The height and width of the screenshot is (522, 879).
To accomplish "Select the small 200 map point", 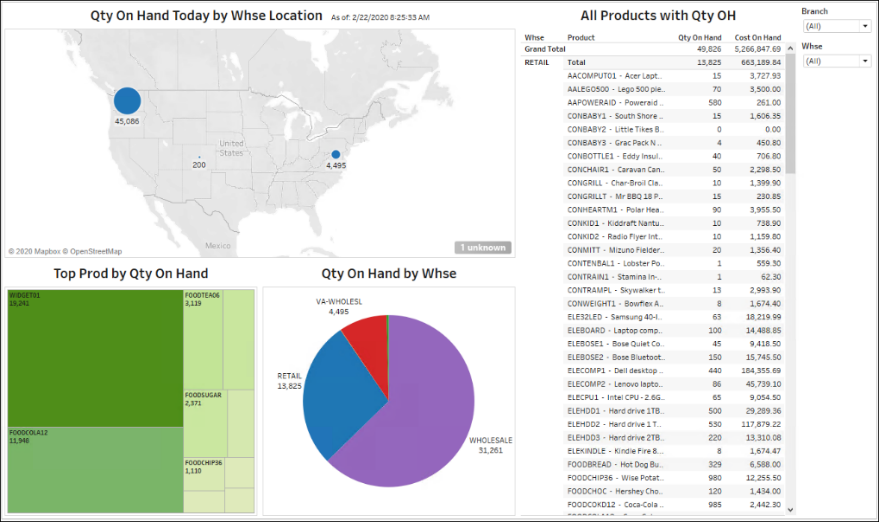I will click(199, 157).
